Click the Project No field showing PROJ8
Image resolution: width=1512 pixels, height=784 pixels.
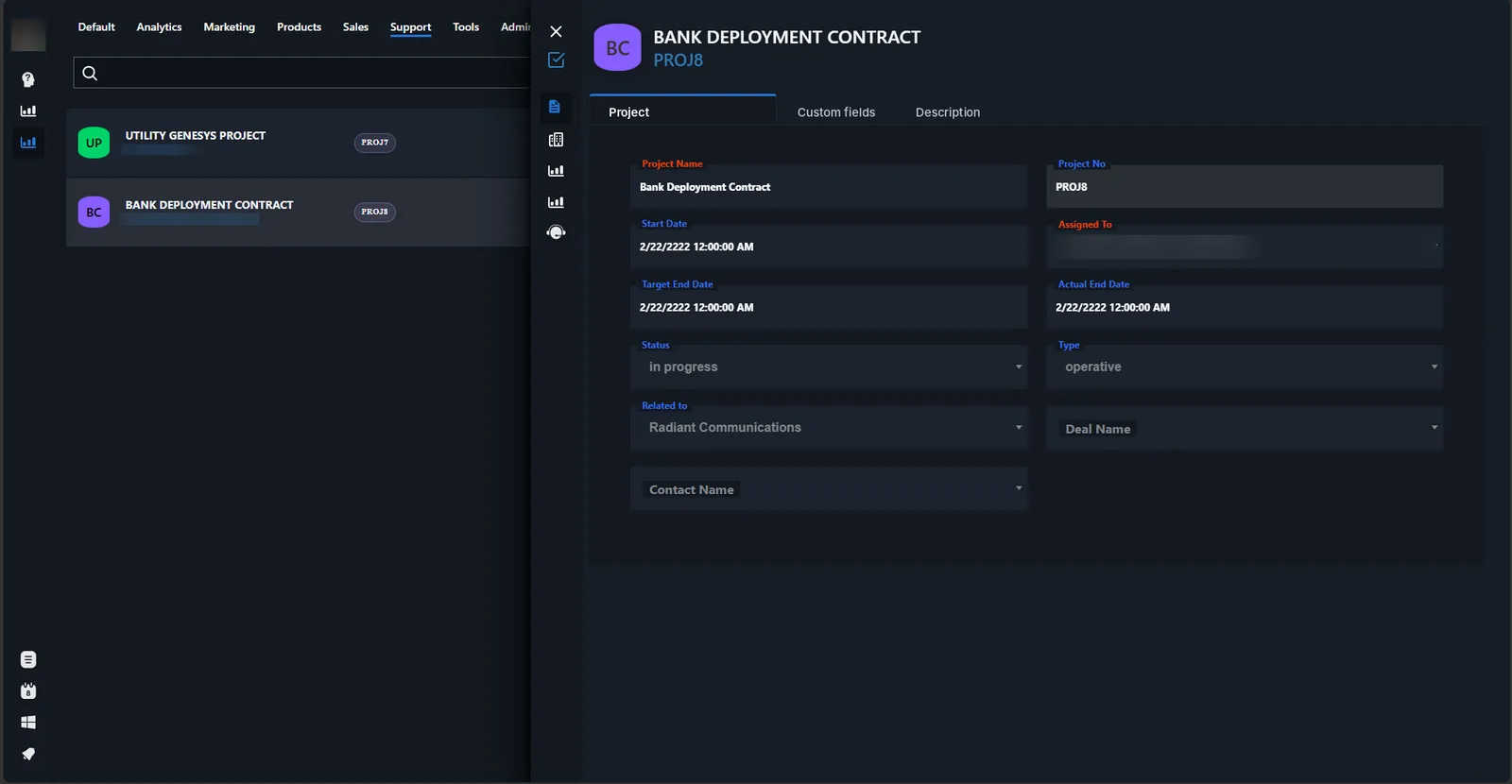pos(1245,187)
